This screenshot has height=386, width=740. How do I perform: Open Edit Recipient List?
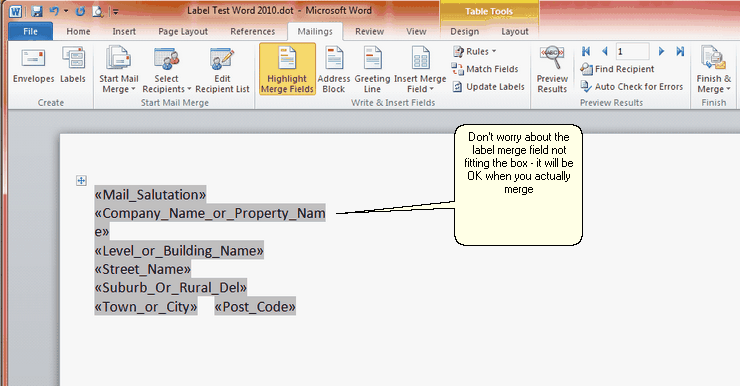pos(222,70)
